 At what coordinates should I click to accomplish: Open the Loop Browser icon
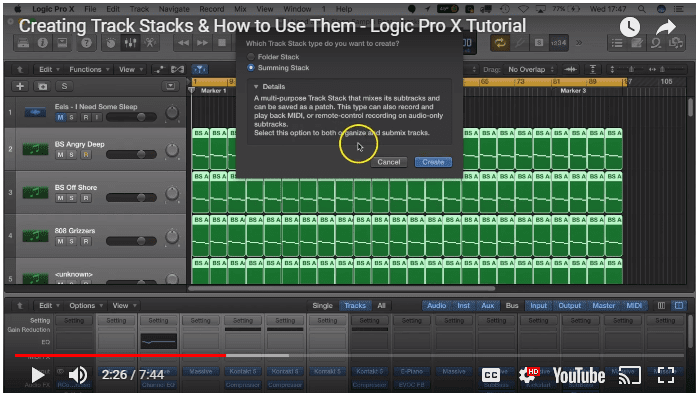[656, 43]
